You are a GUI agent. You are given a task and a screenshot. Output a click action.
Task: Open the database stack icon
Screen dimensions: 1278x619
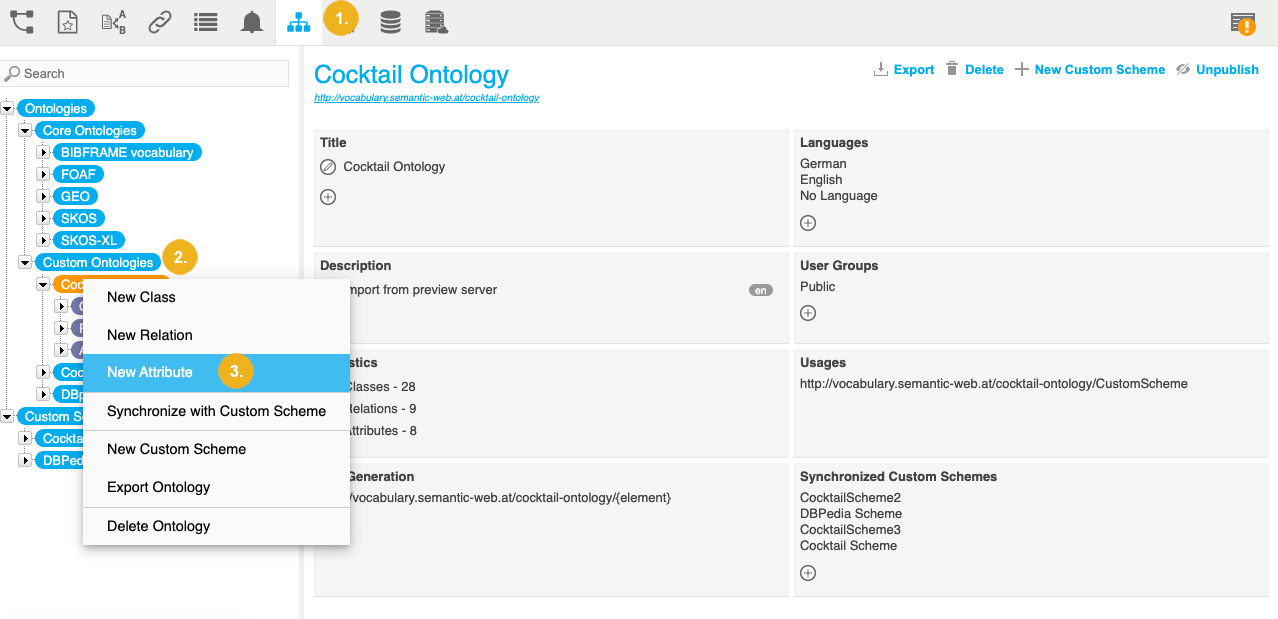[390, 22]
